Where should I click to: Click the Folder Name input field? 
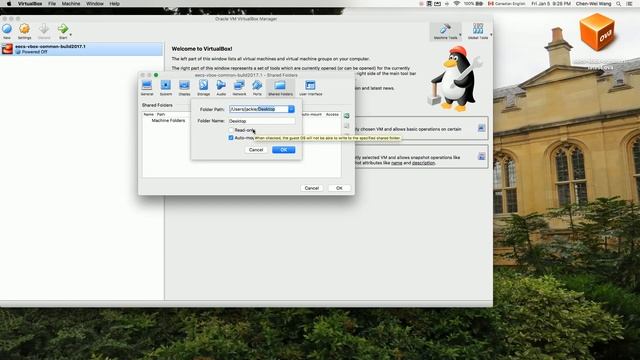262,121
